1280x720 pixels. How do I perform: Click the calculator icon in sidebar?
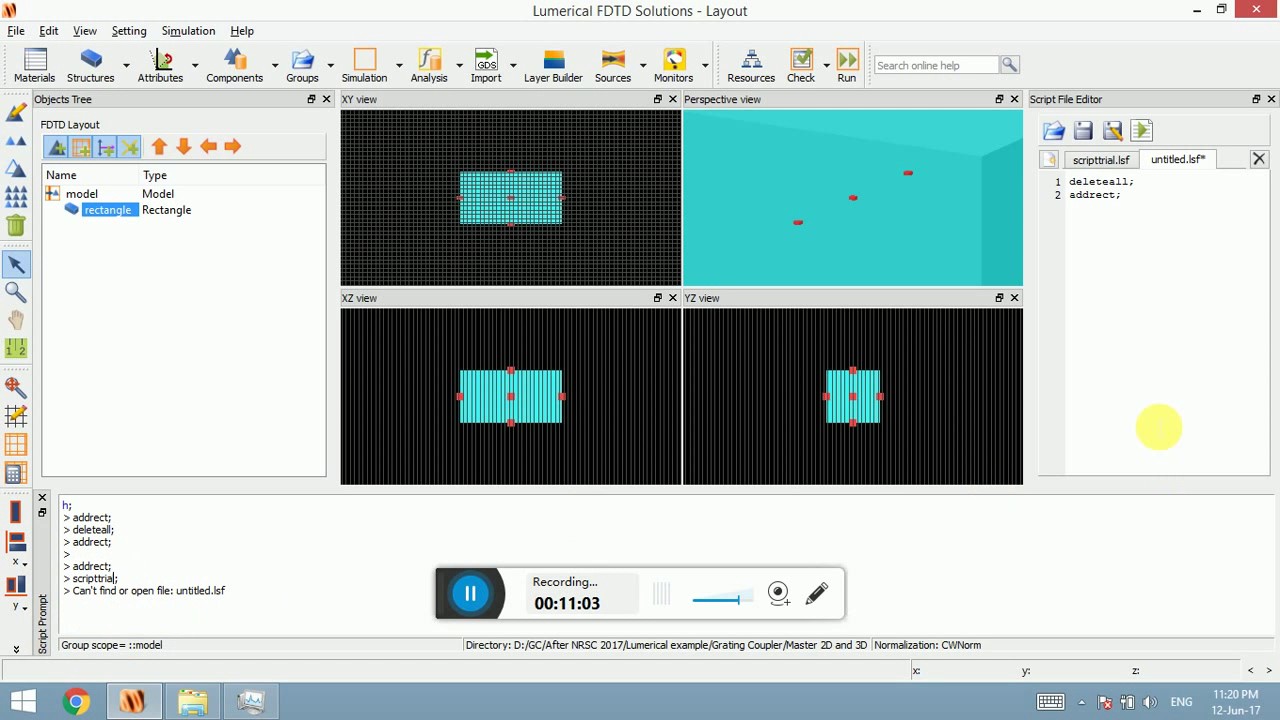pyautogui.click(x=16, y=473)
